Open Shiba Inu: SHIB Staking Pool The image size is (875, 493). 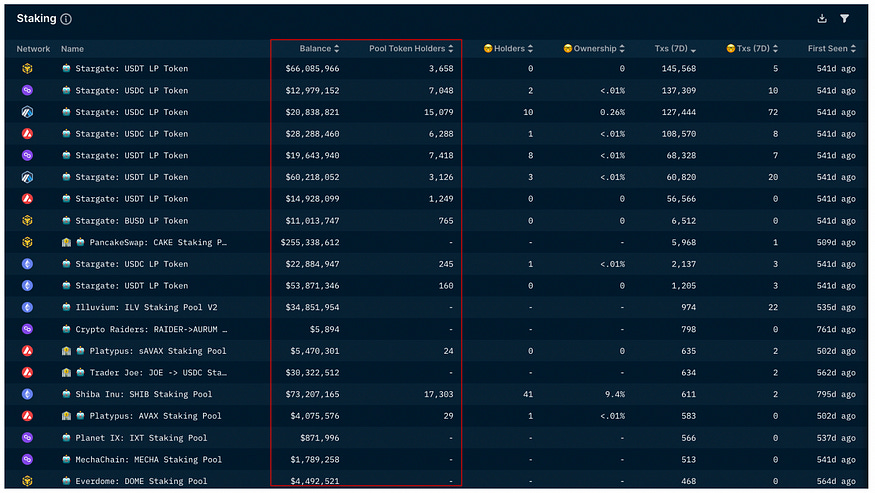(x=144, y=394)
